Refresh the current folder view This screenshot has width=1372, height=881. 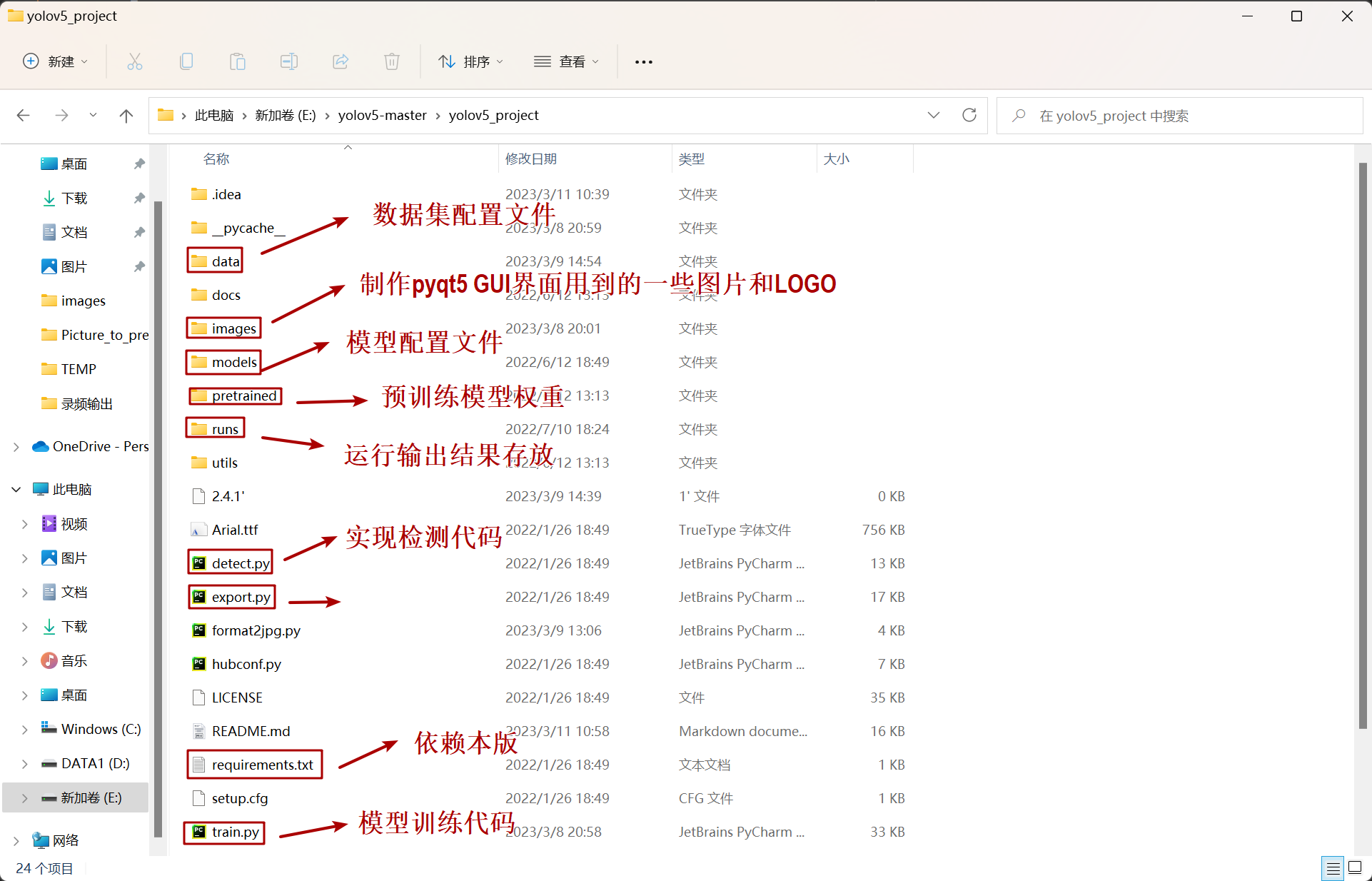[x=969, y=115]
